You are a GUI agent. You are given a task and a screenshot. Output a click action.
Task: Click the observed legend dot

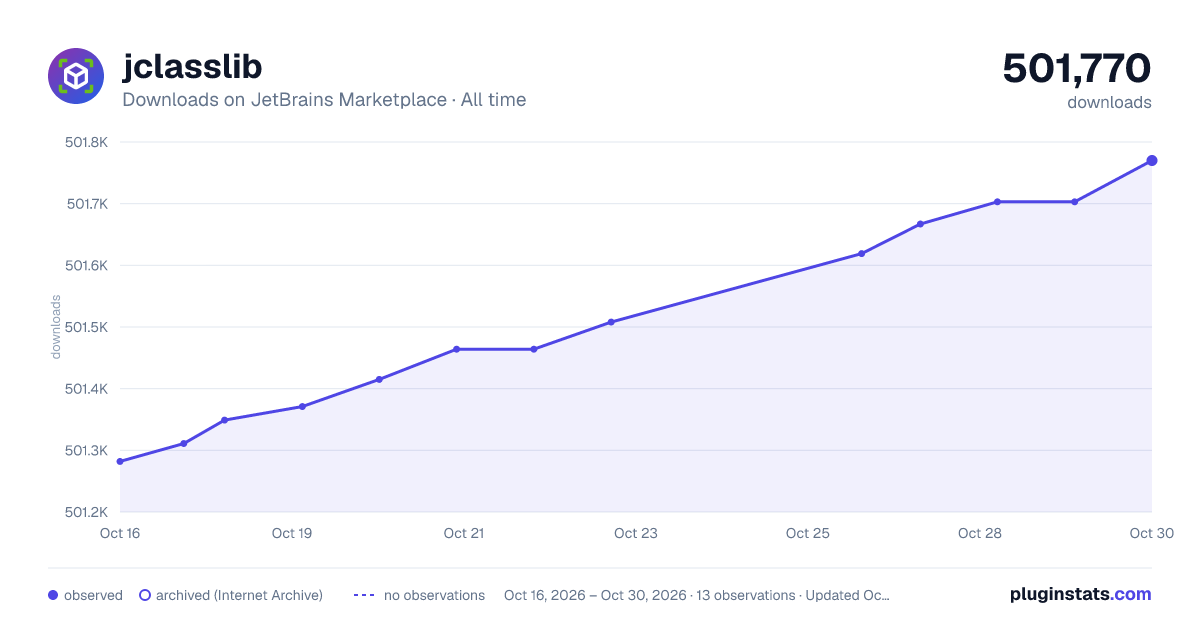(53, 595)
